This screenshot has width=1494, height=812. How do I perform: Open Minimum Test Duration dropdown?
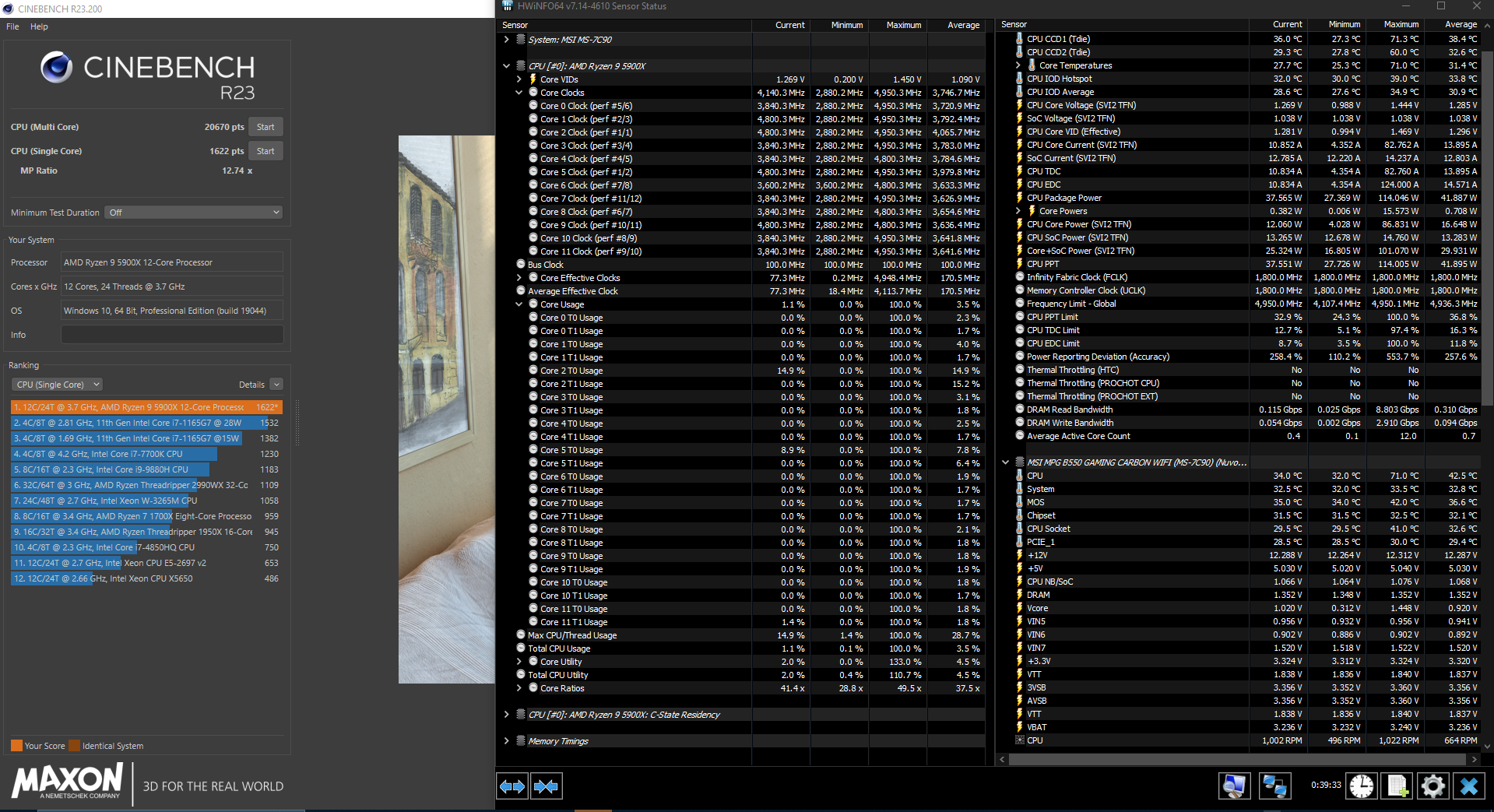tap(193, 213)
